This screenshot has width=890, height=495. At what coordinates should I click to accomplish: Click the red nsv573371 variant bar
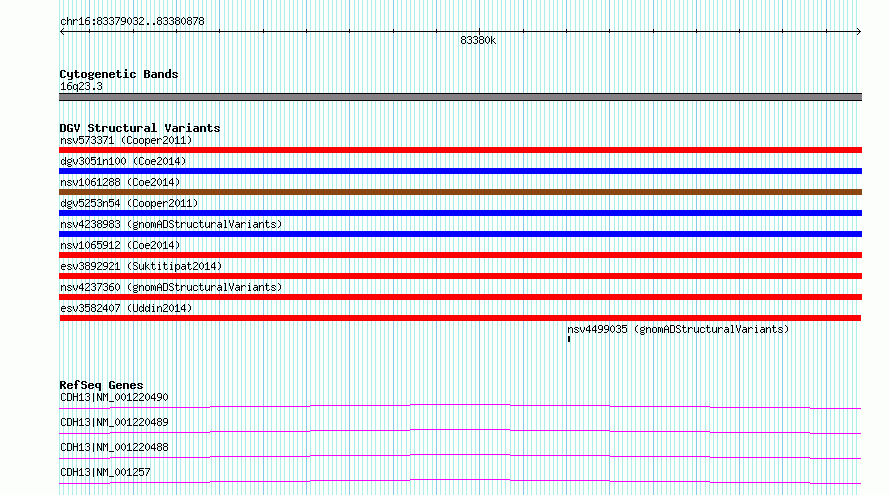[460, 150]
